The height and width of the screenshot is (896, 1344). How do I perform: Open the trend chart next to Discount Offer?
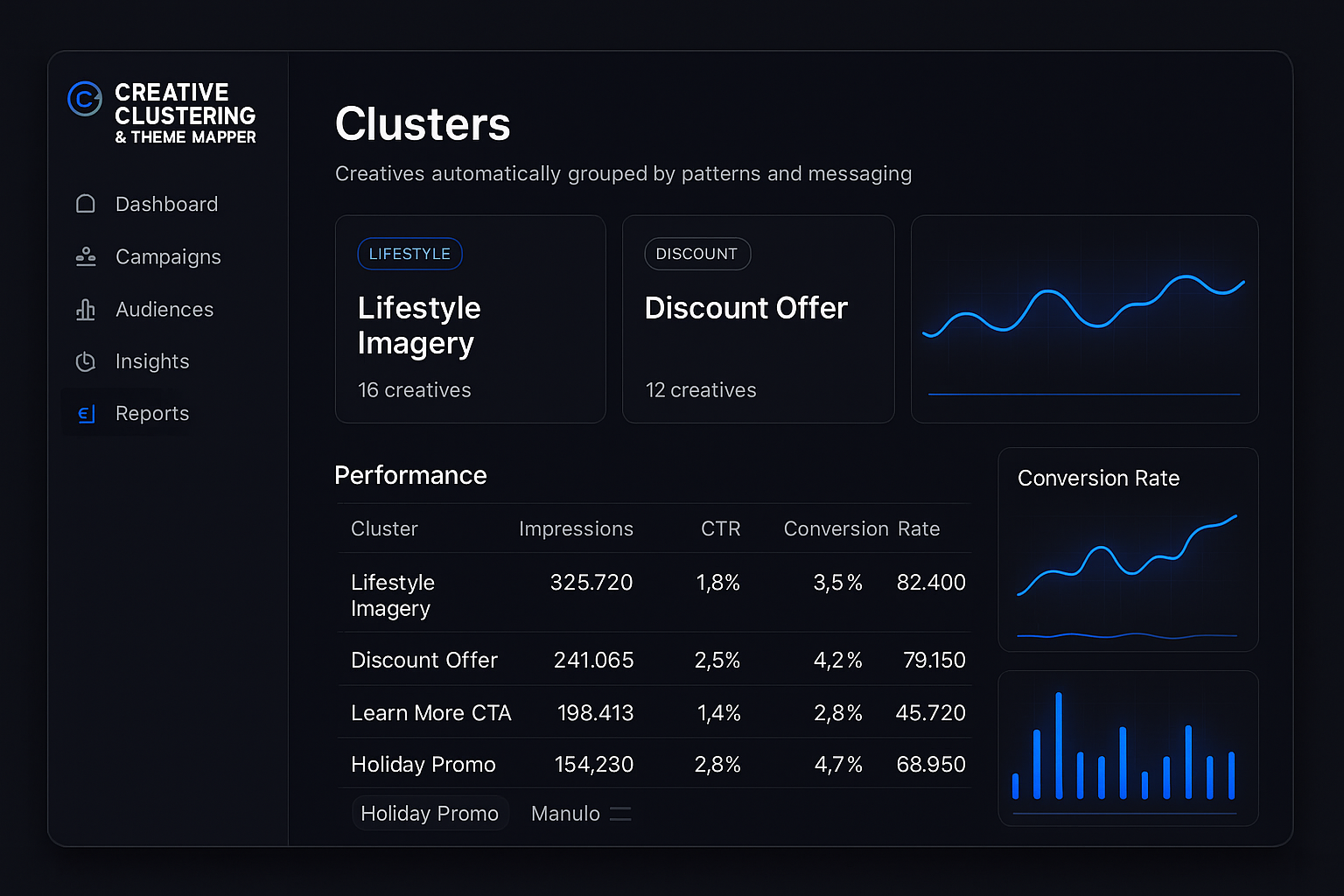(x=1084, y=318)
